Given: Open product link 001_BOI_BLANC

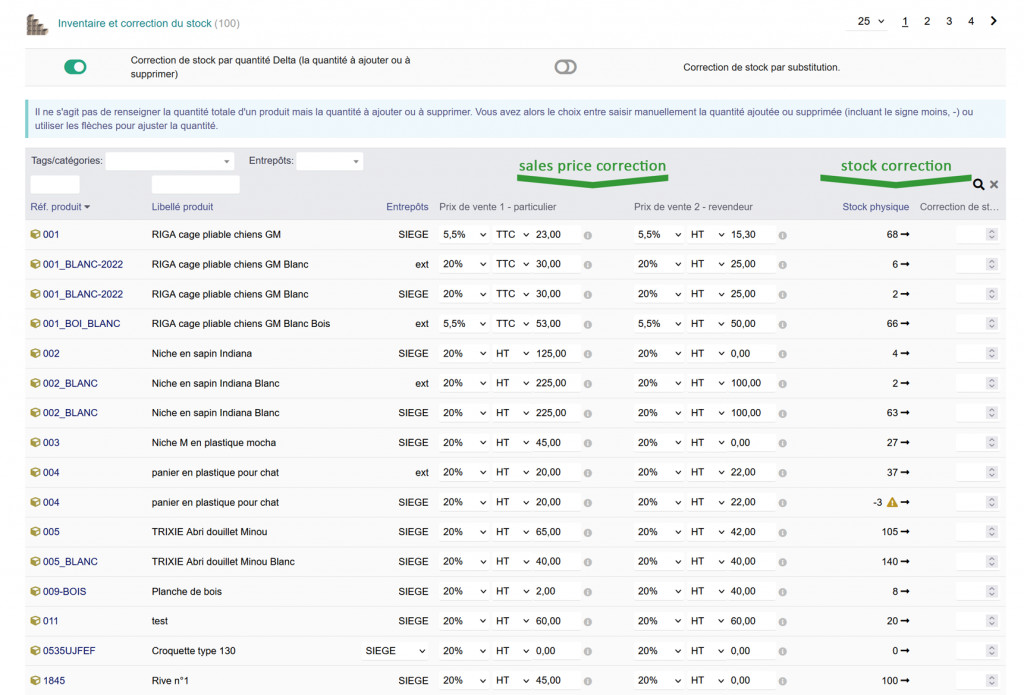Looking at the screenshot, I should coord(81,324).
